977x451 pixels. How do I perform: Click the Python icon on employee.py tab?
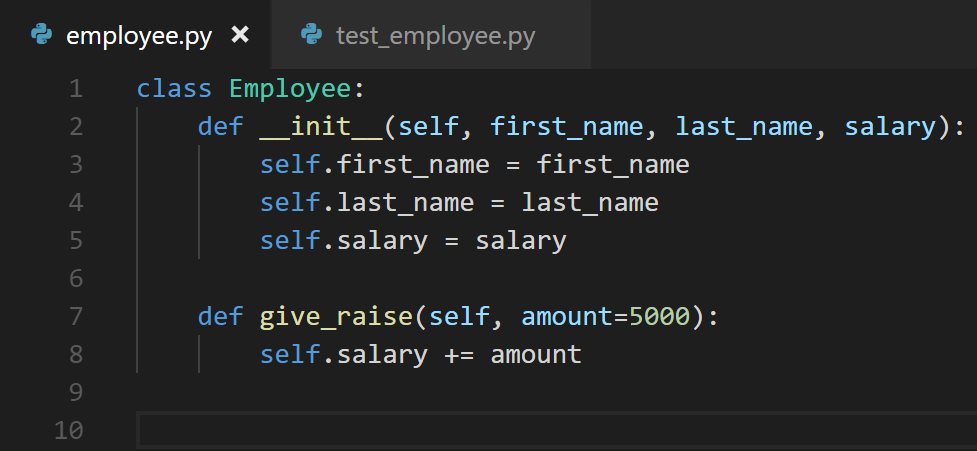pos(42,35)
